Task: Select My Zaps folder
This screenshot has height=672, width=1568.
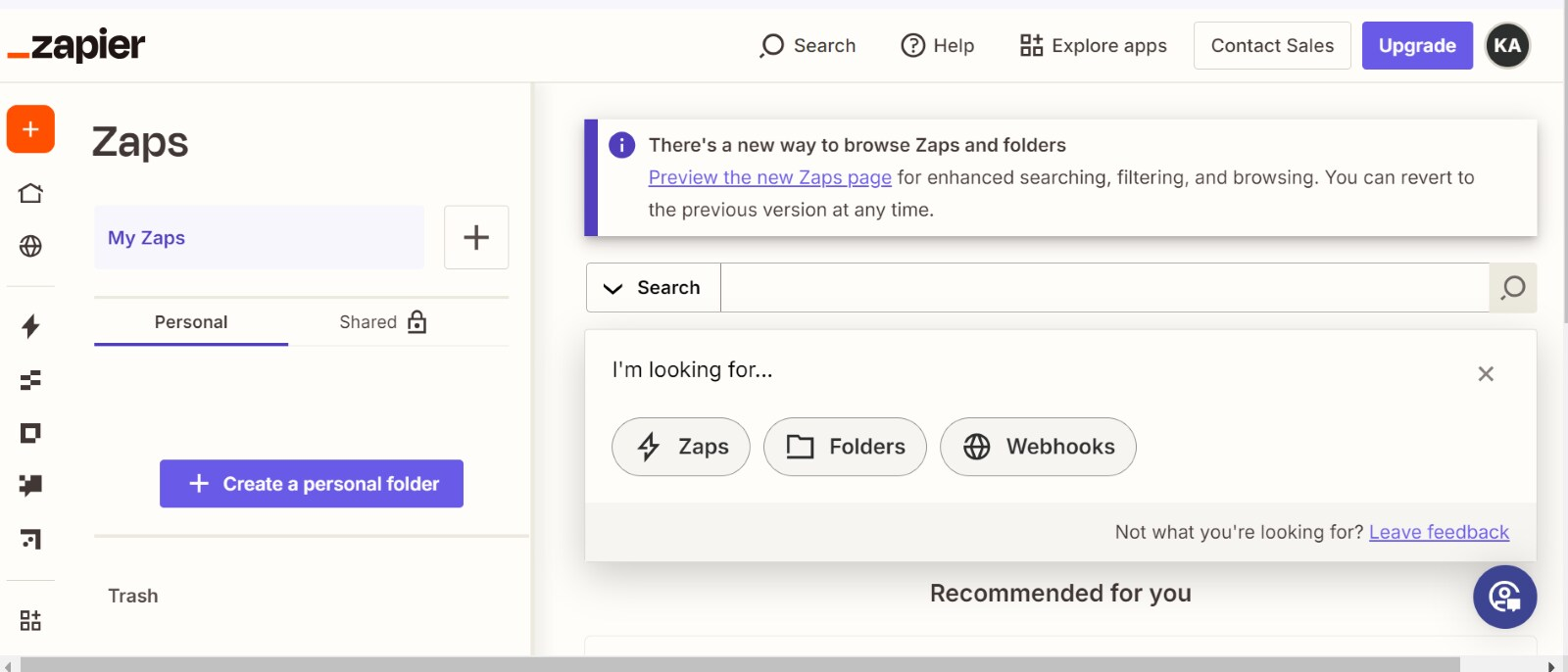Action: pos(260,238)
